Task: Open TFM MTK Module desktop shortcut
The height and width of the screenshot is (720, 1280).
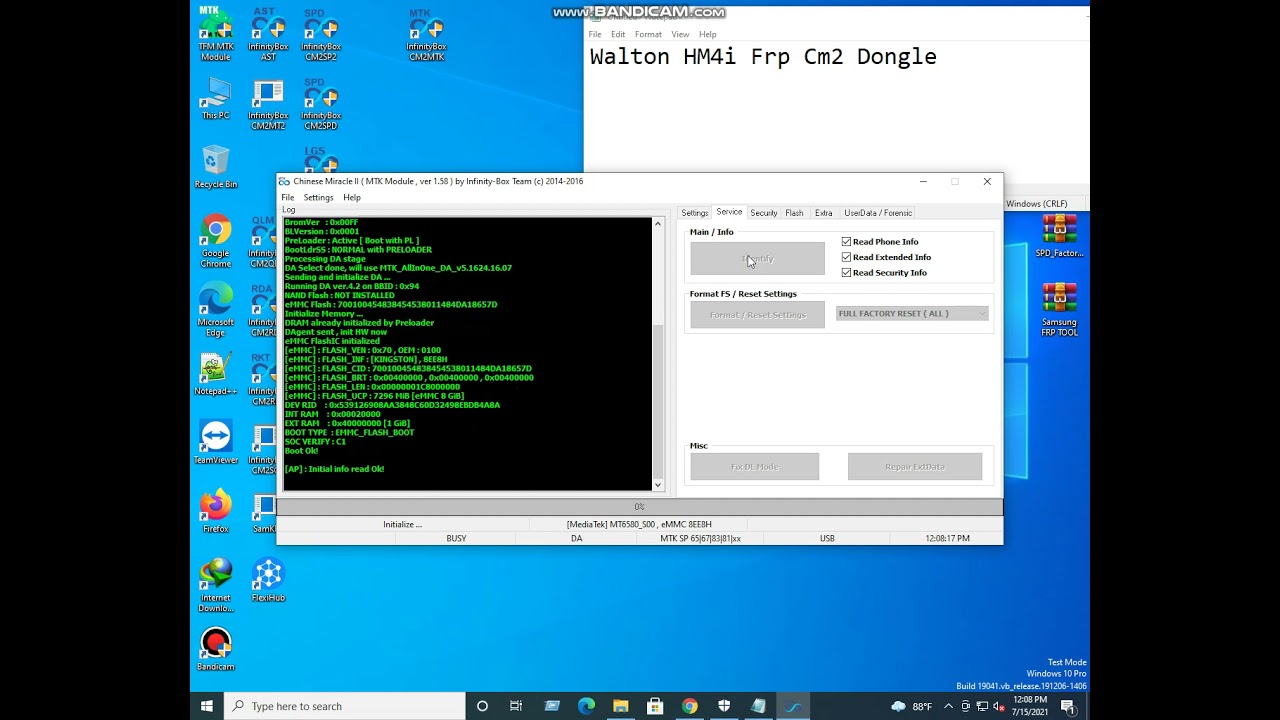Action: tap(215, 33)
